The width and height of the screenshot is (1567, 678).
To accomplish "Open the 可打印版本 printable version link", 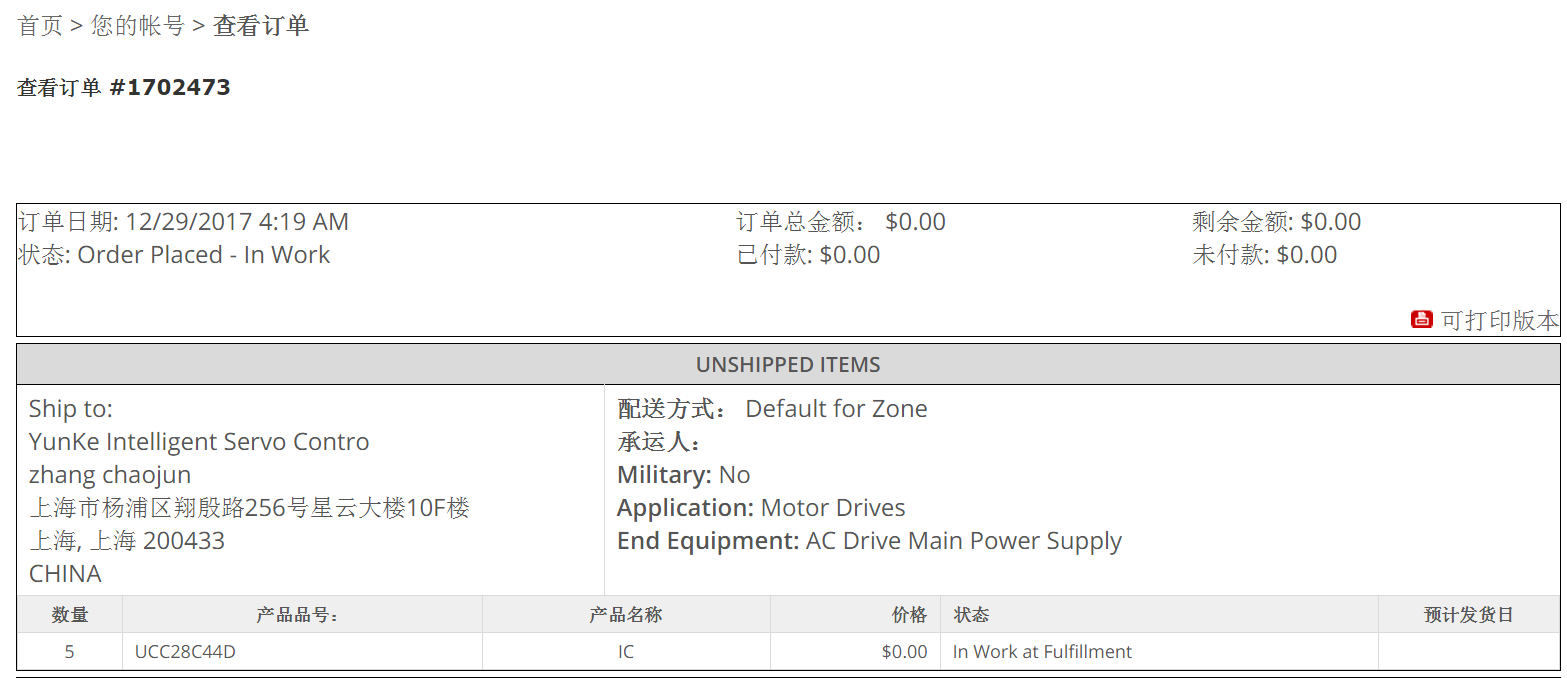I will (x=1499, y=321).
